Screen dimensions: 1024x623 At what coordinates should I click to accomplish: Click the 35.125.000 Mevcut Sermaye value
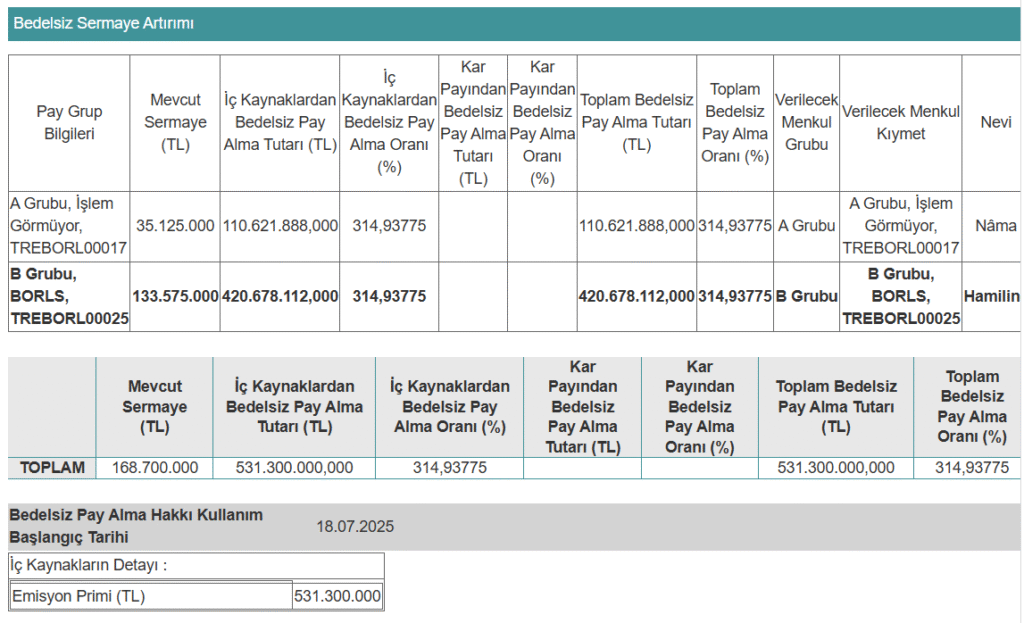pyautogui.click(x=174, y=225)
